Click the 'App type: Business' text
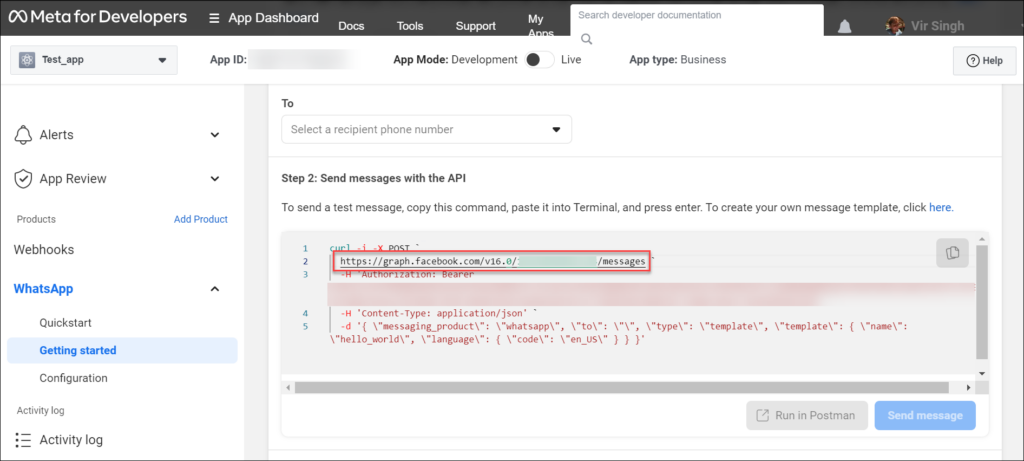The image size is (1024, 461). tap(678, 59)
